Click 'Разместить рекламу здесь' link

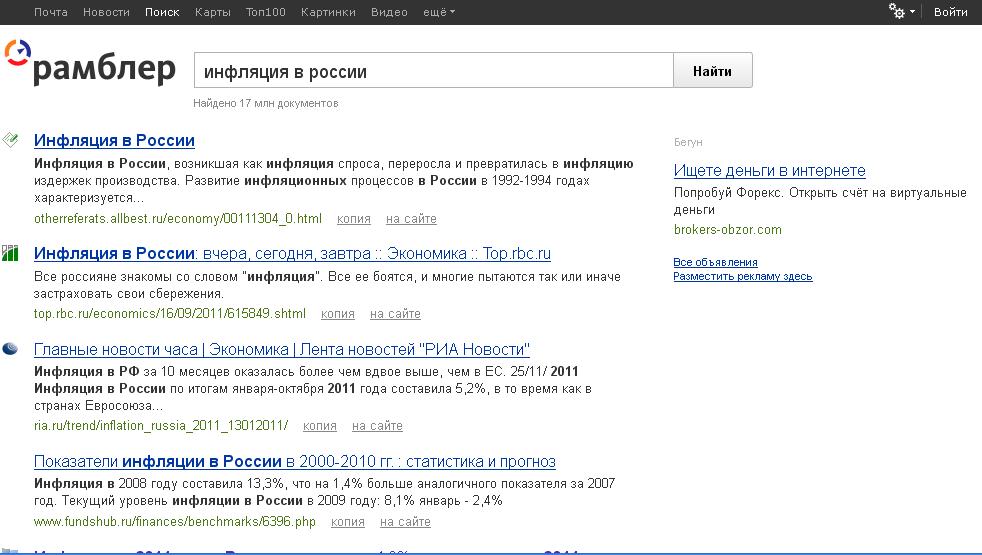coord(743,276)
